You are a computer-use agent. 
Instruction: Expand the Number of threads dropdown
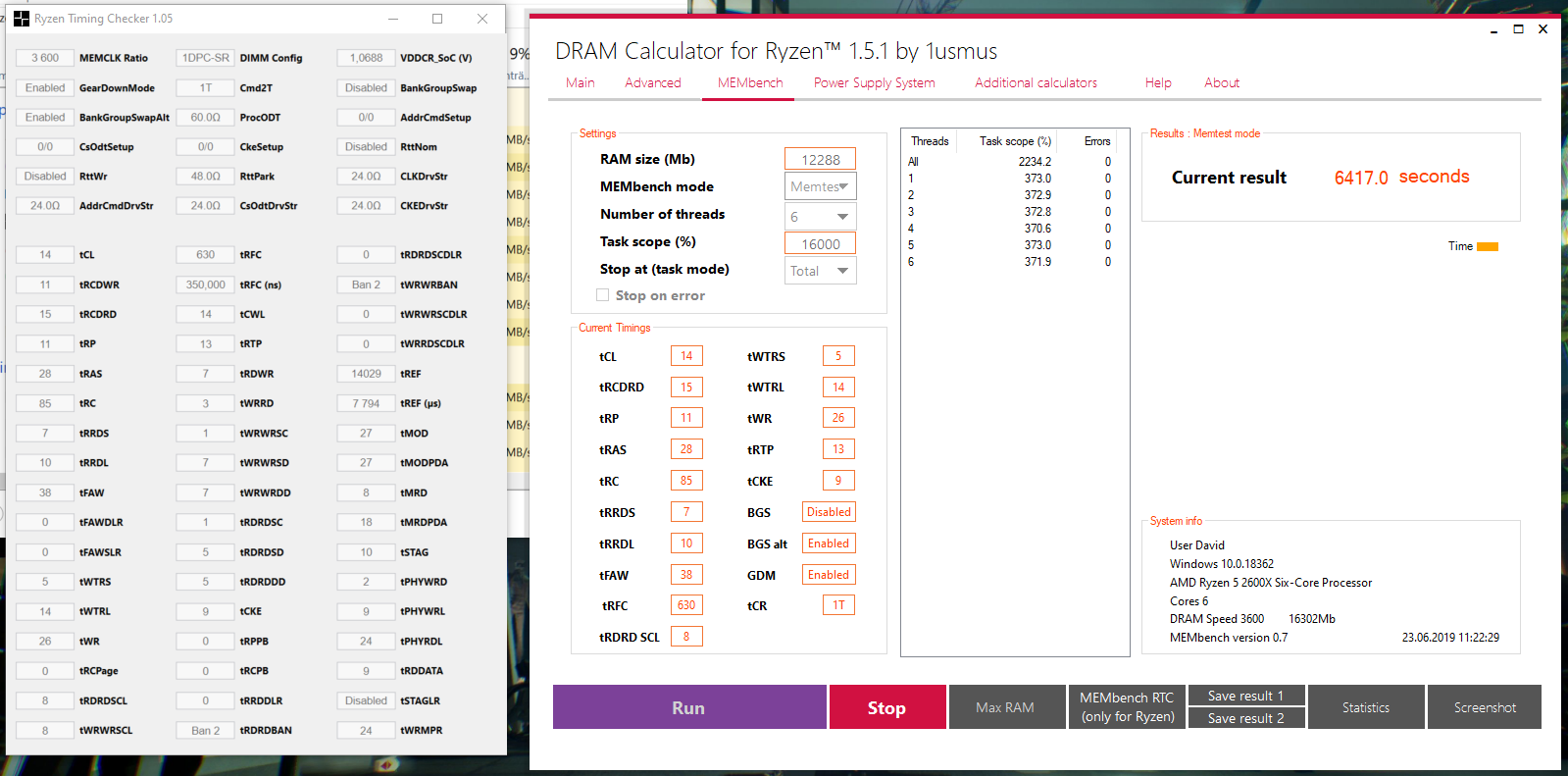[821, 216]
